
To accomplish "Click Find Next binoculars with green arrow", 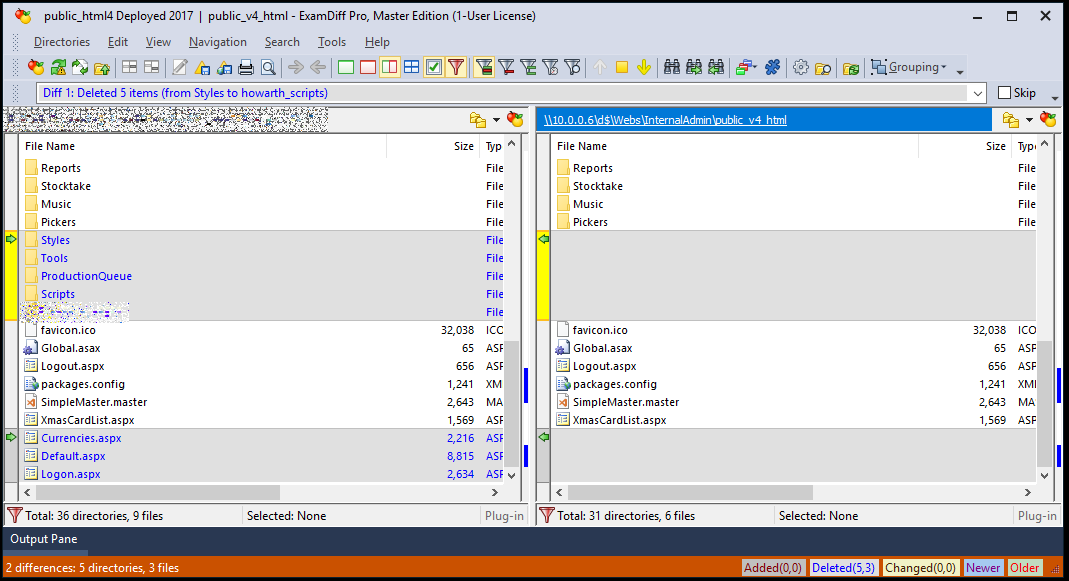I will (694, 67).
